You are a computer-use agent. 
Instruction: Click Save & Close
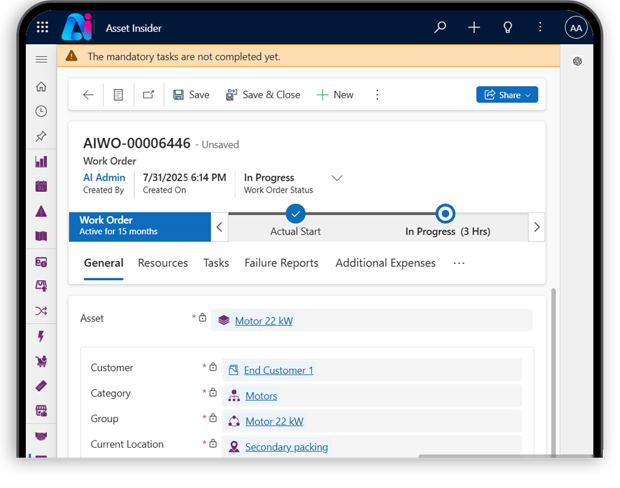point(263,95)
